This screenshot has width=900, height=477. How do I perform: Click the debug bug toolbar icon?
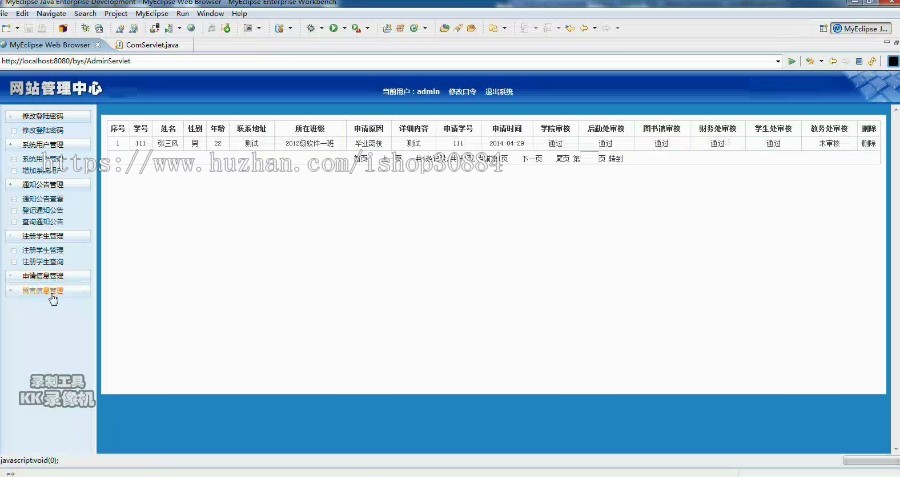[85, 28]
